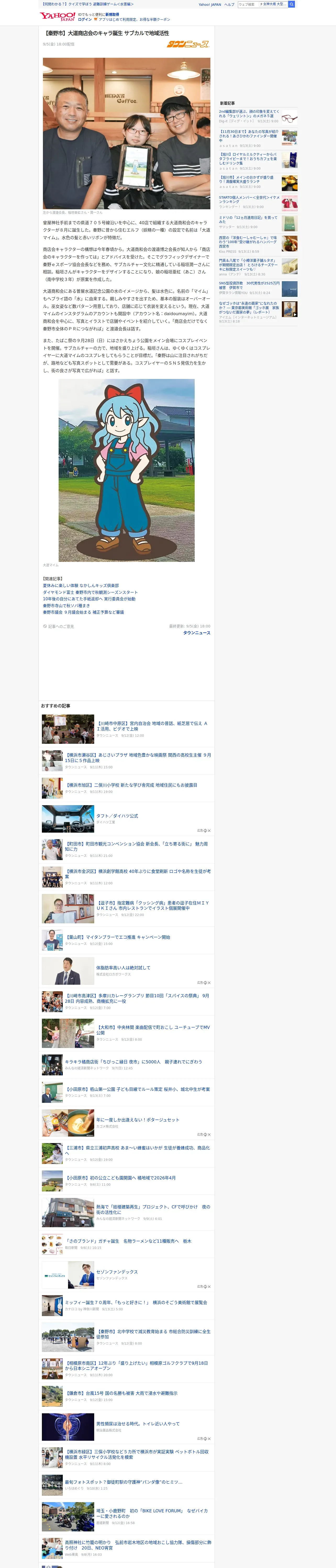
Task: Click the ad info icon beside タフト／ダイハツ公式
Action: [205, 830]
